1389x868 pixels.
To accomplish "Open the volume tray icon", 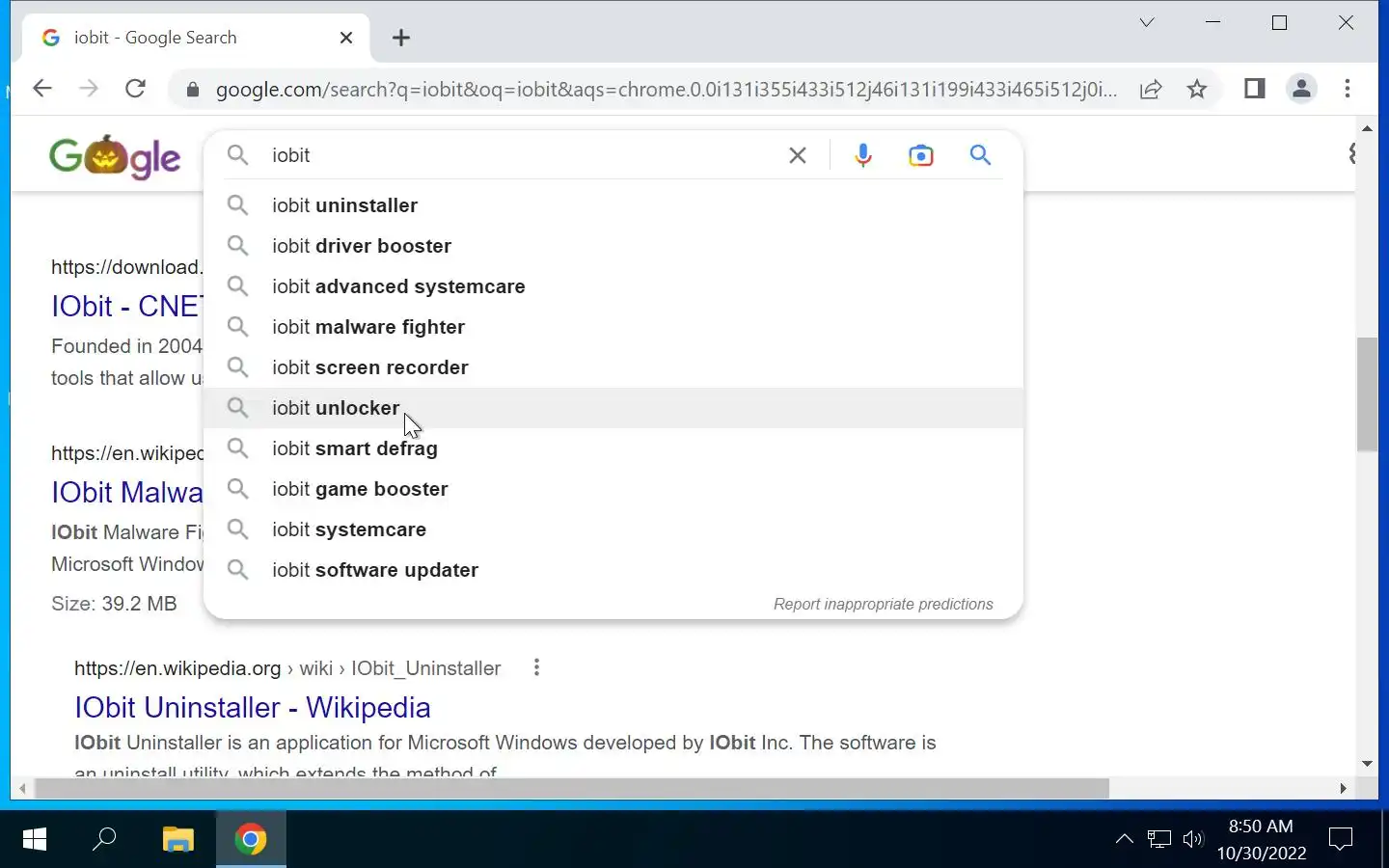I will point(1193,839).
